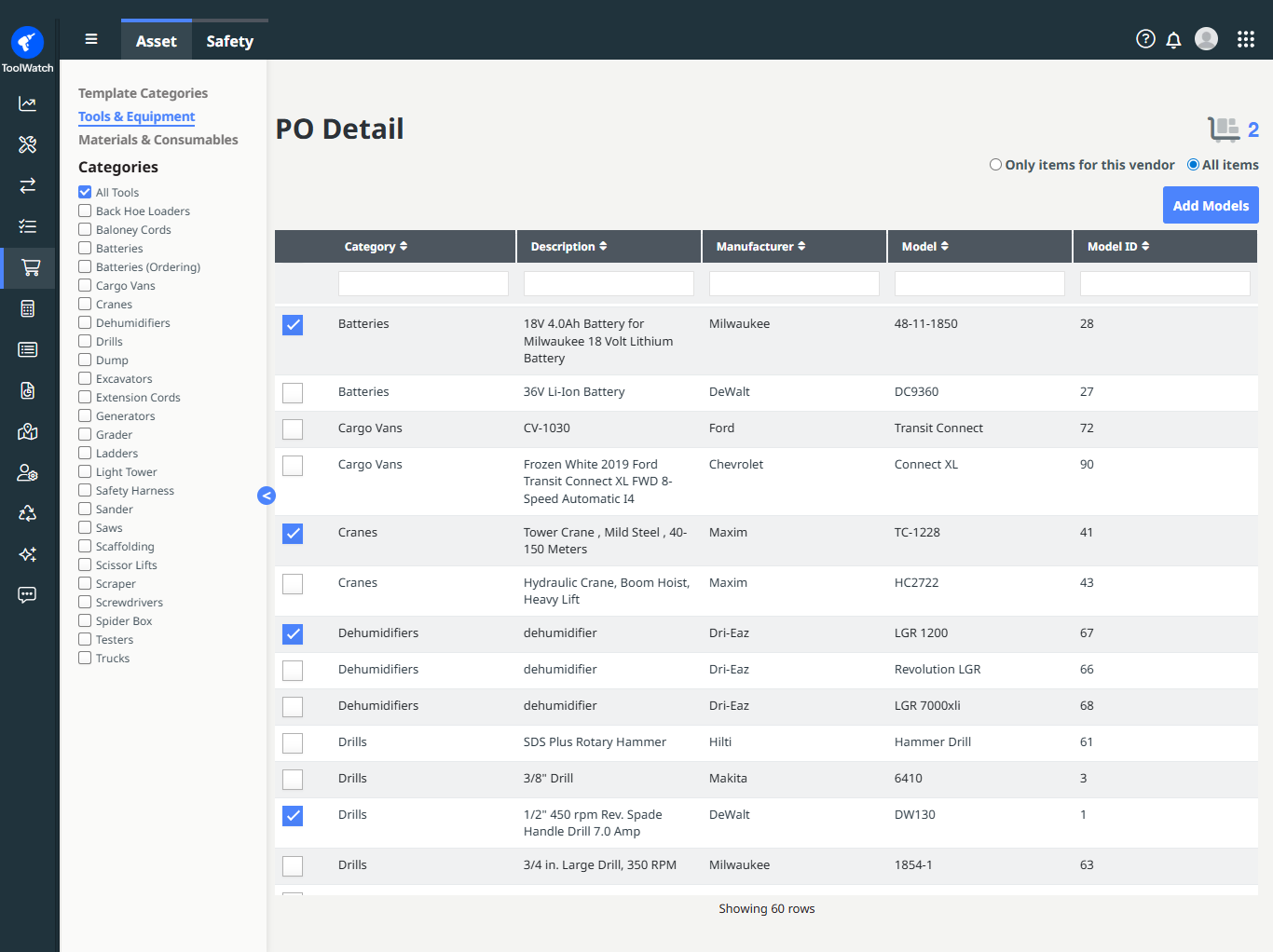This screenshot has height=952, width=1273.
Task: Open the apps grid launcher icon
Action: coord(1245,39)
